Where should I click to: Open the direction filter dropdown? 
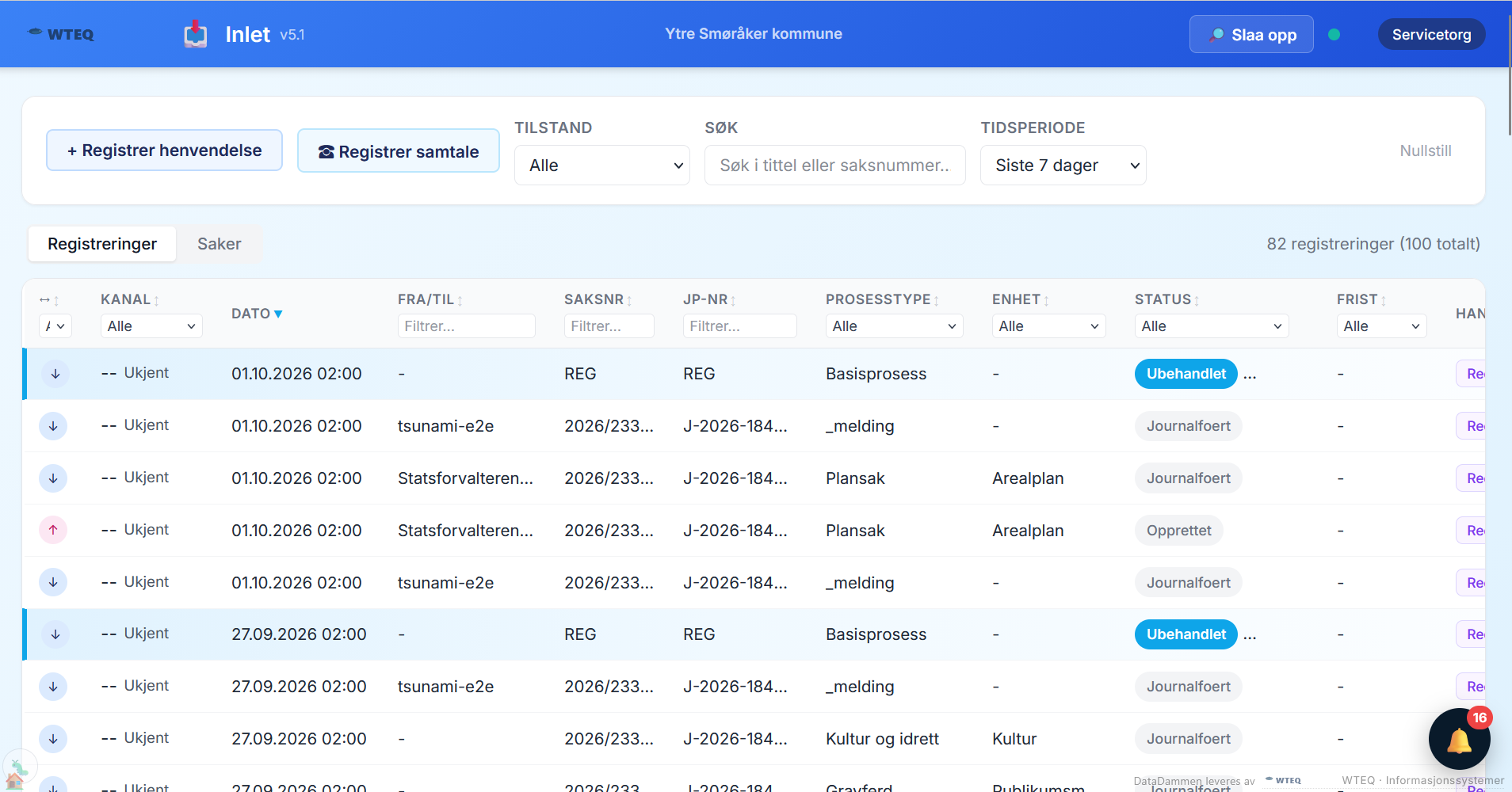55,326
